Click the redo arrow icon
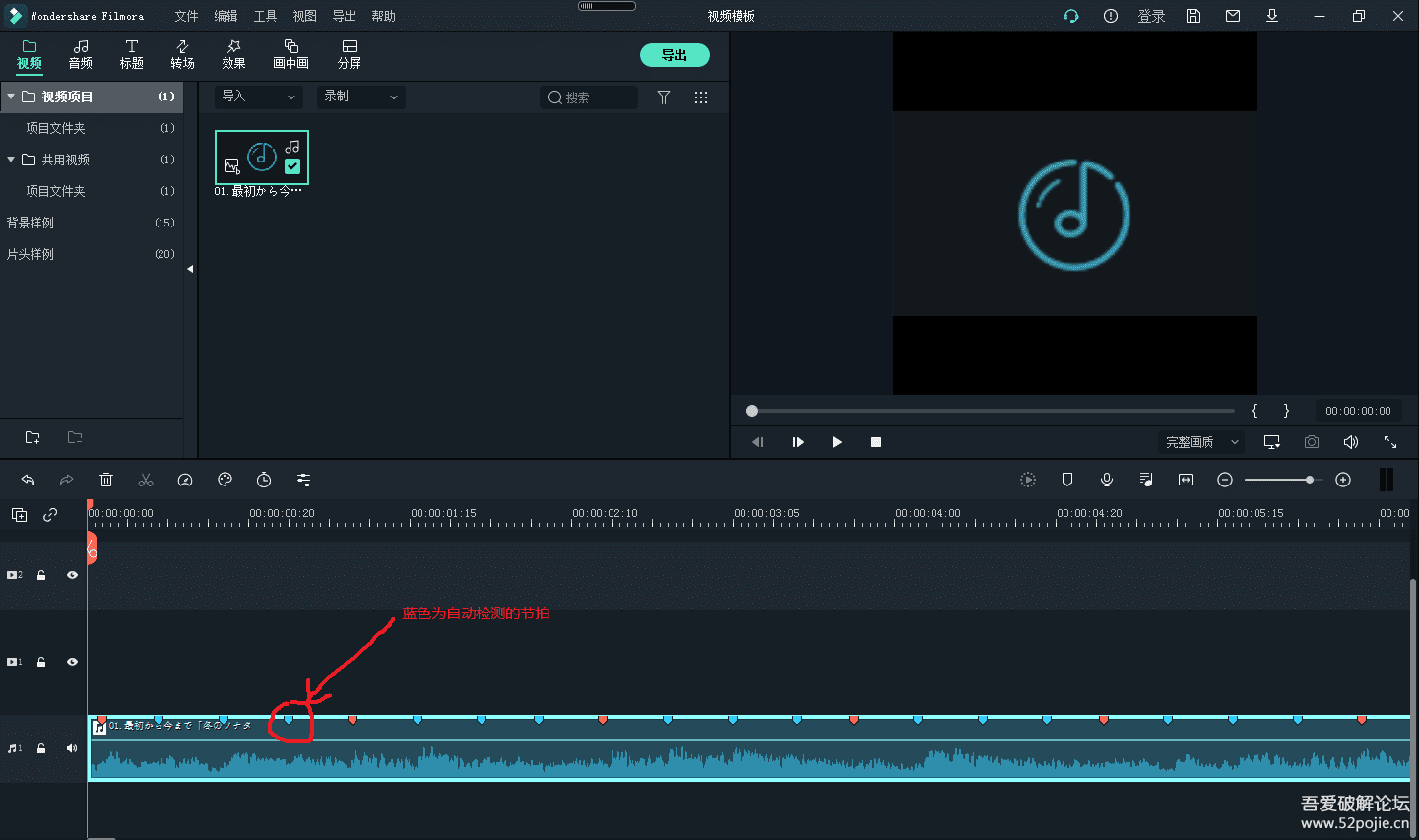 tap(66, 480)
